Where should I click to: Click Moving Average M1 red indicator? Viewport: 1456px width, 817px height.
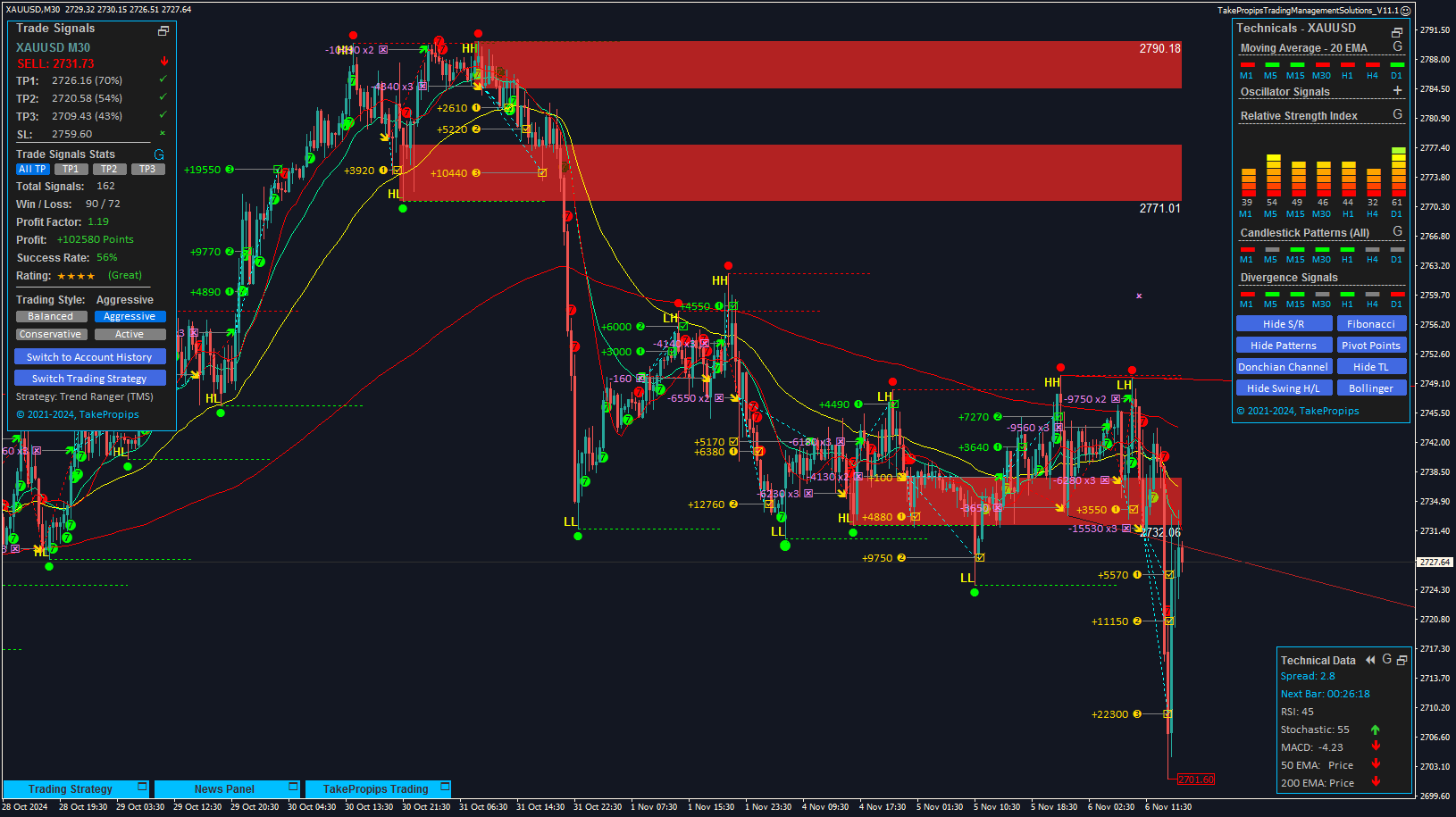[1247, 64]
